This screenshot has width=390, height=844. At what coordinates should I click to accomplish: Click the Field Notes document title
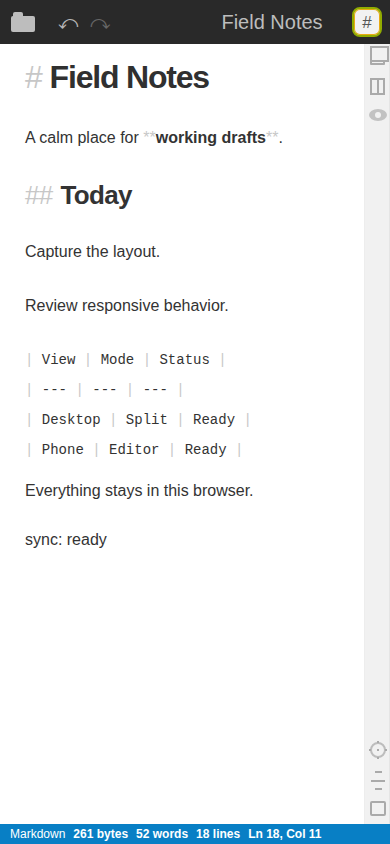click(x=272, y=23)
